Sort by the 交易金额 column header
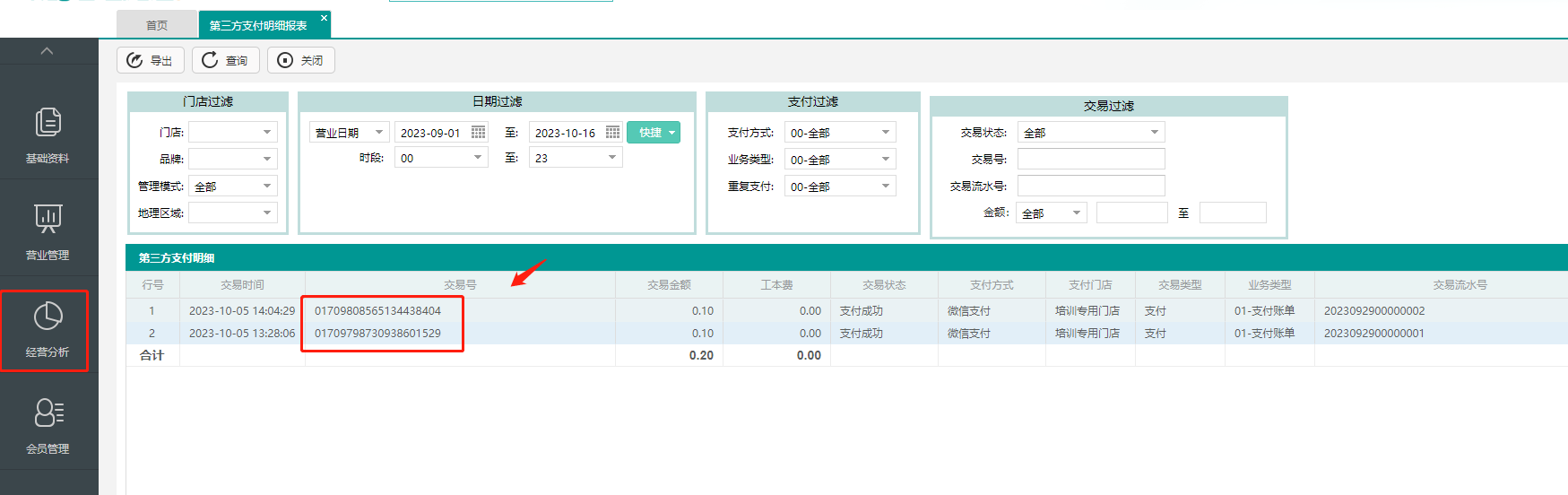This screenshot has height=495, width=1568. pos(669,284)
